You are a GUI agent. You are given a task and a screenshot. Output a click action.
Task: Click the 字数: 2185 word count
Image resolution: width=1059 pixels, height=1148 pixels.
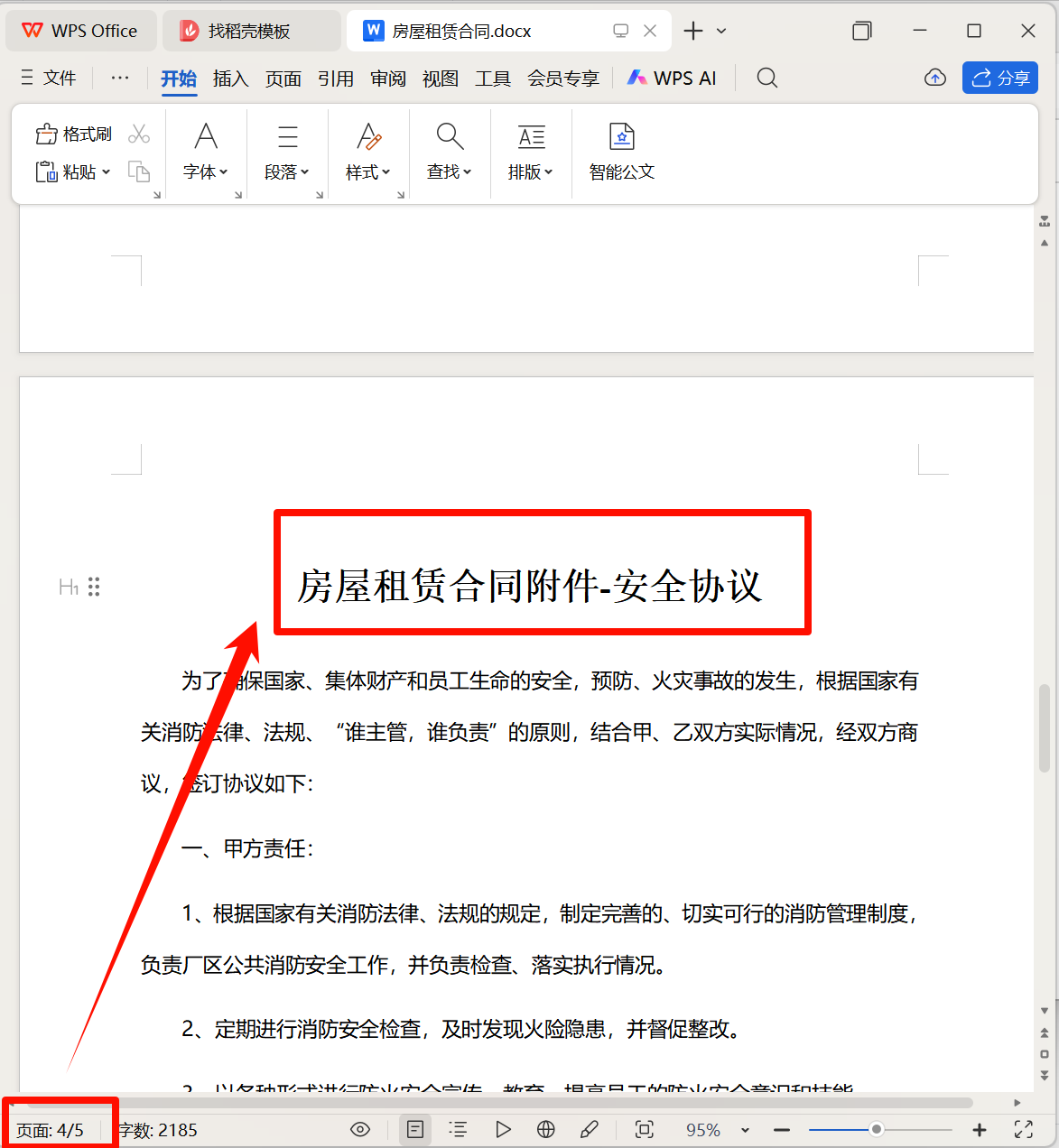click(158, 1130)
